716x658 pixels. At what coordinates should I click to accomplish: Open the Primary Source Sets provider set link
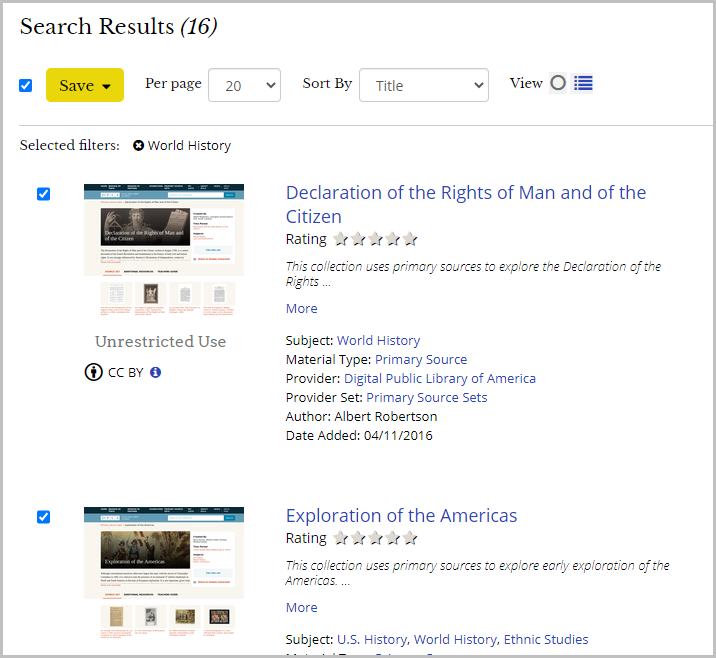426,398
